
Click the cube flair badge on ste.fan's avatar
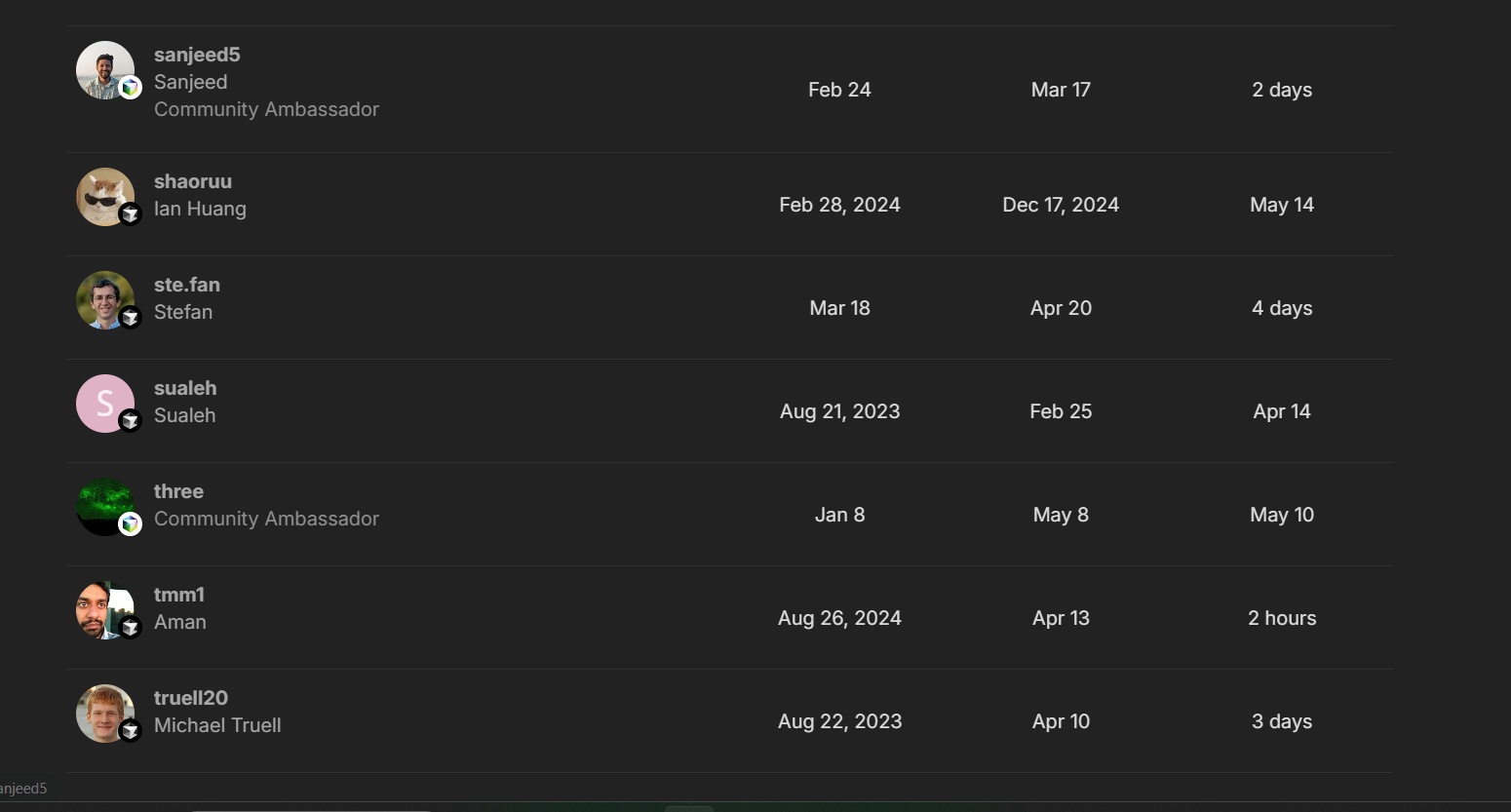click(x=131, y=318)
